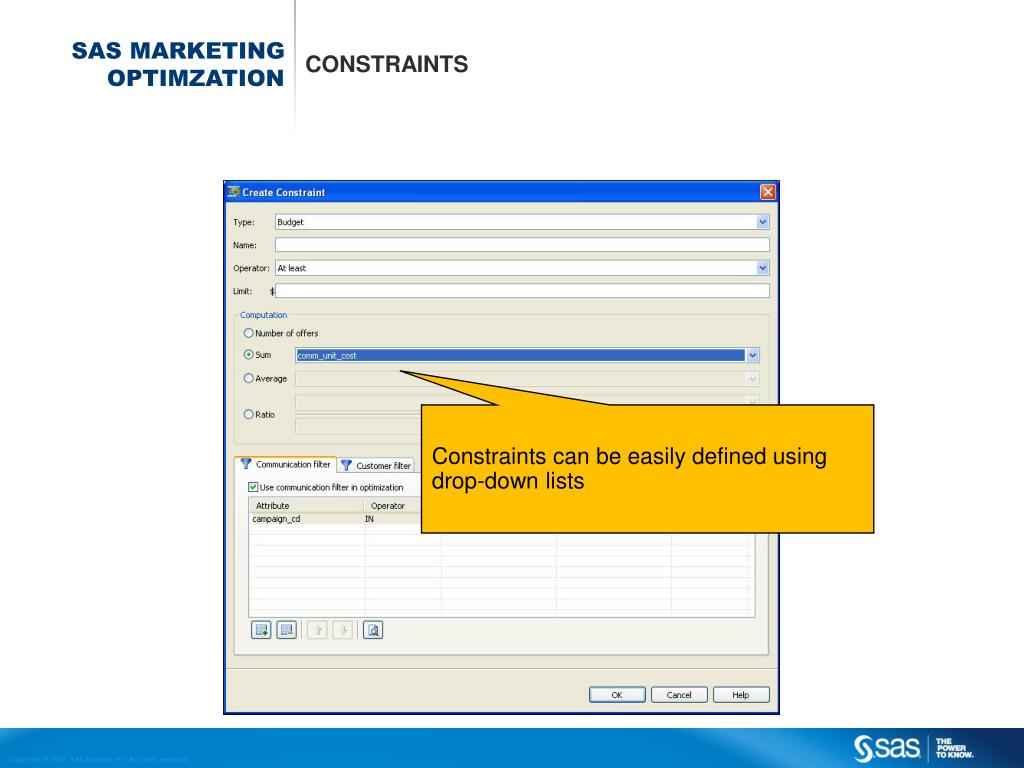Click the preview filter magnifier icon

[373, 630]
